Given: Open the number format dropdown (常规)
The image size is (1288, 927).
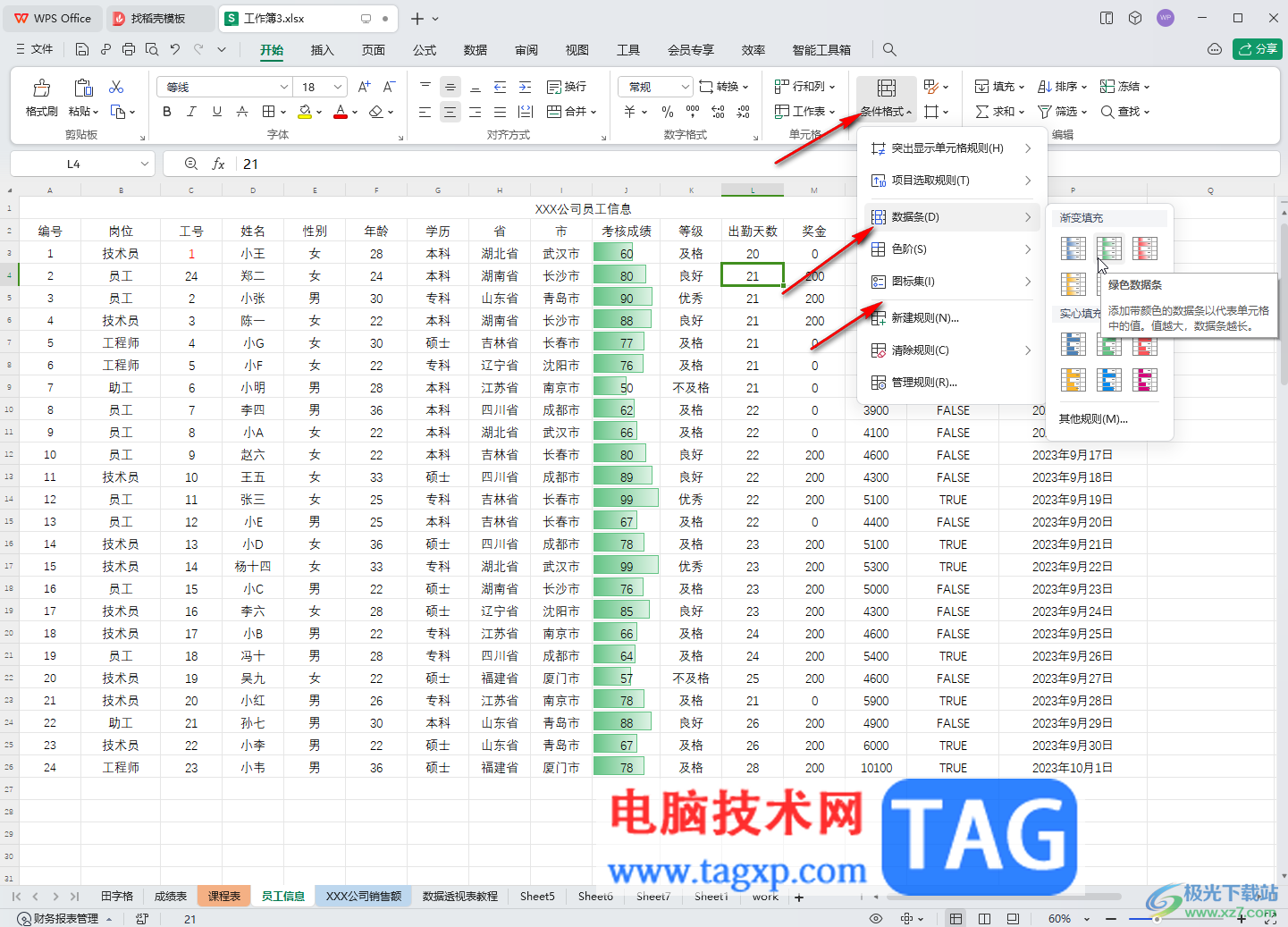Looking at the screenshot, I should (686, 87).
